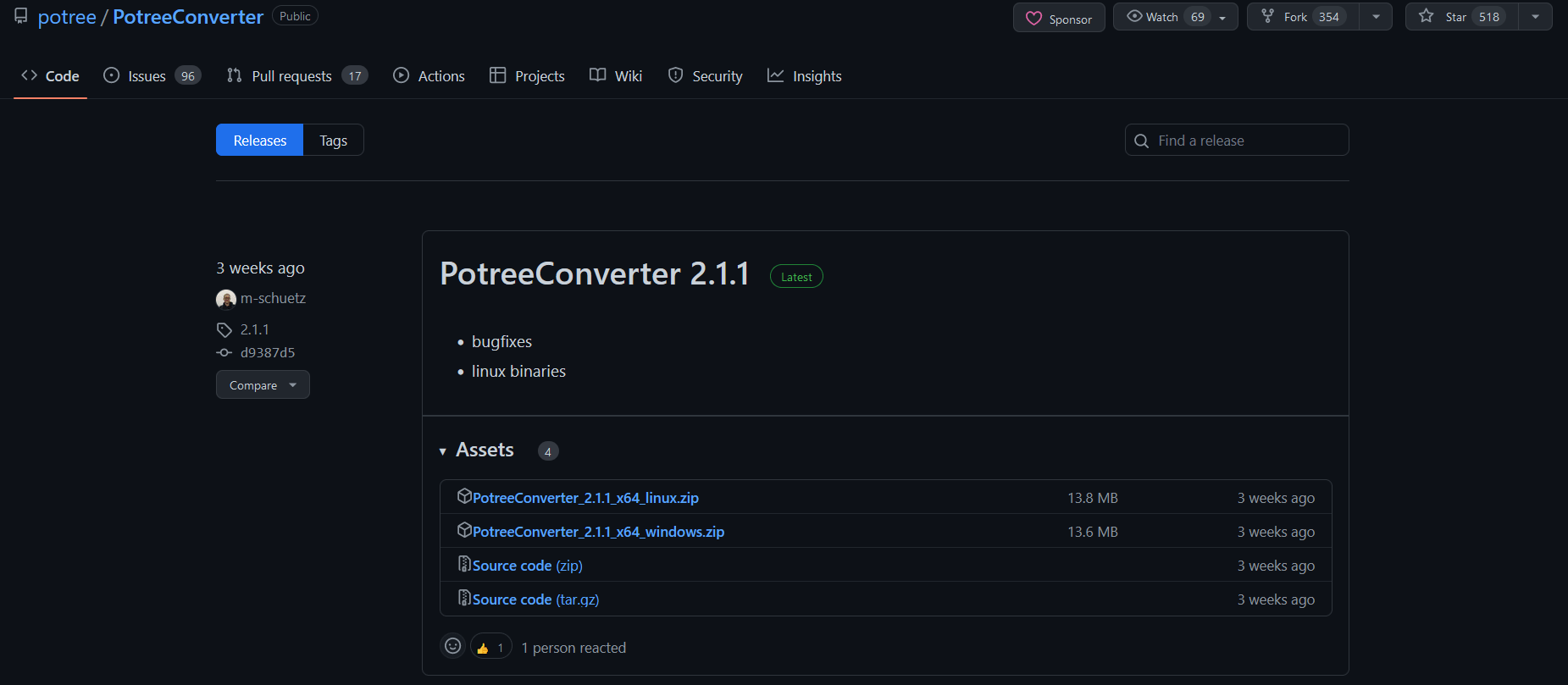Go to the Actions tab

[429, 76]
